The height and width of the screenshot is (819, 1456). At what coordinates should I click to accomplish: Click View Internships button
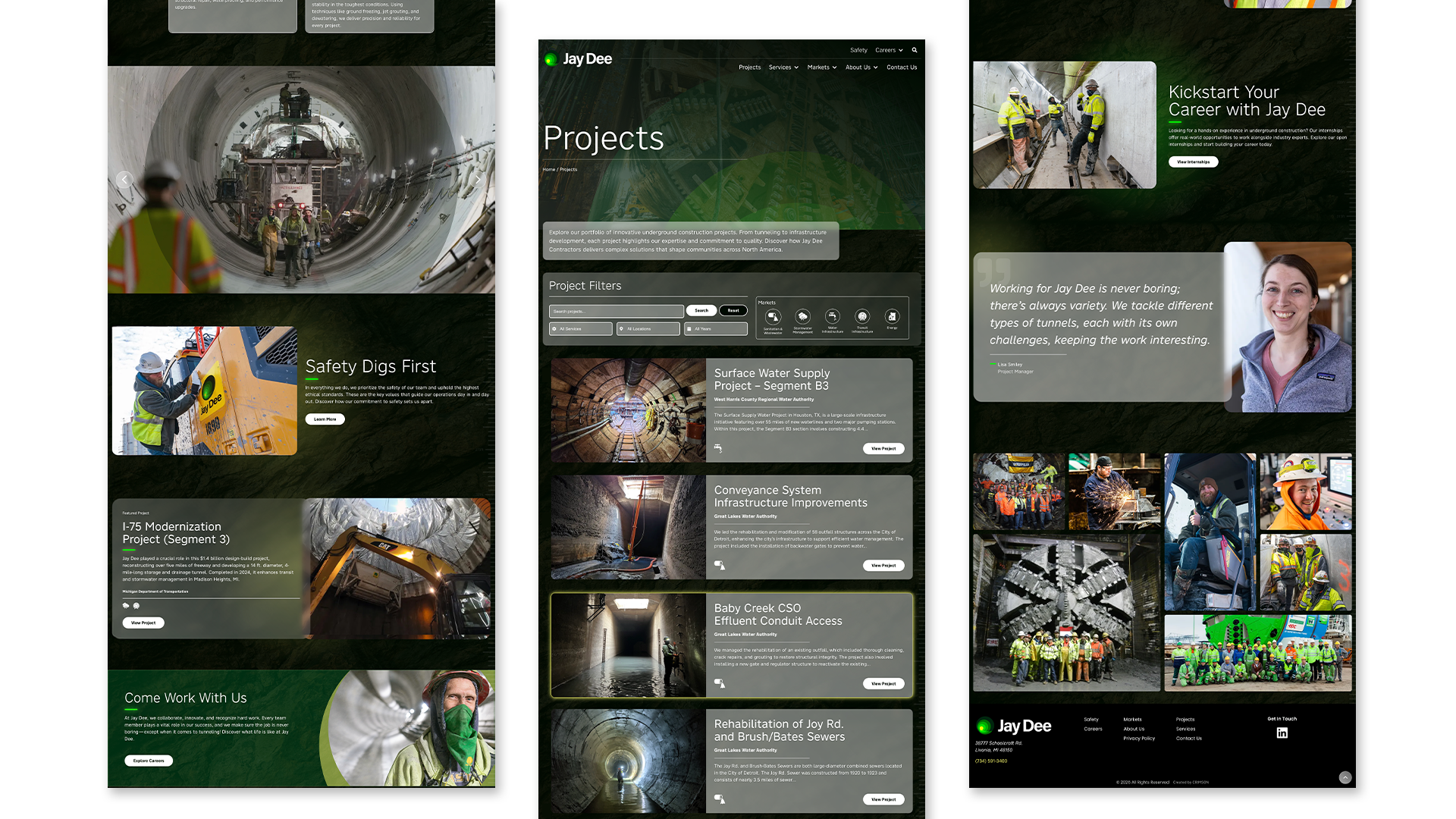(1194, 162)
